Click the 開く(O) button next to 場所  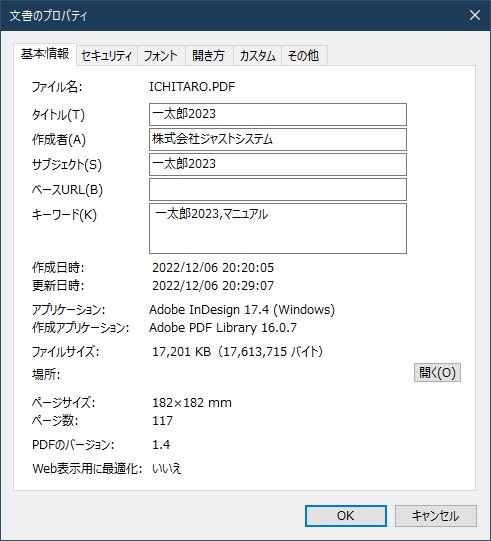437,373
